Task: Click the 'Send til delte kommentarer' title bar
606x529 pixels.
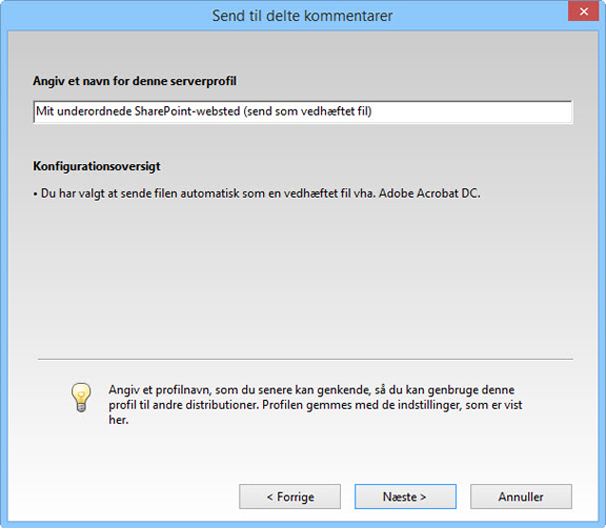Action: (302, 16)
